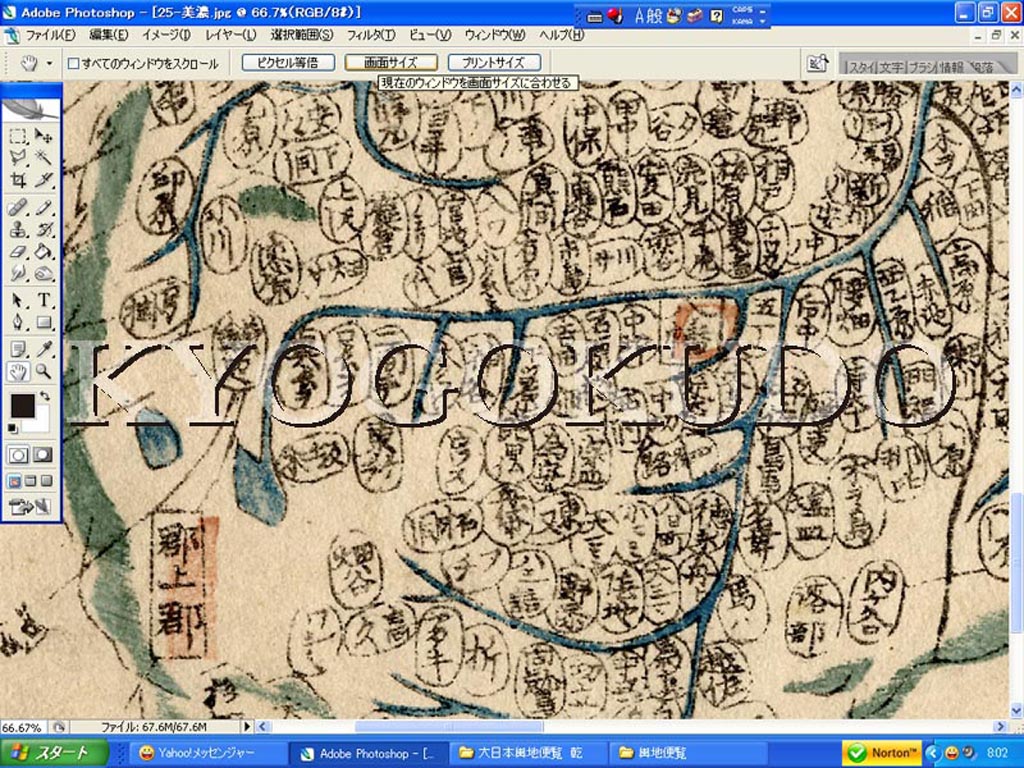Select the Zoom magnifier tool

pyautogui.click(x=43, y=372)
